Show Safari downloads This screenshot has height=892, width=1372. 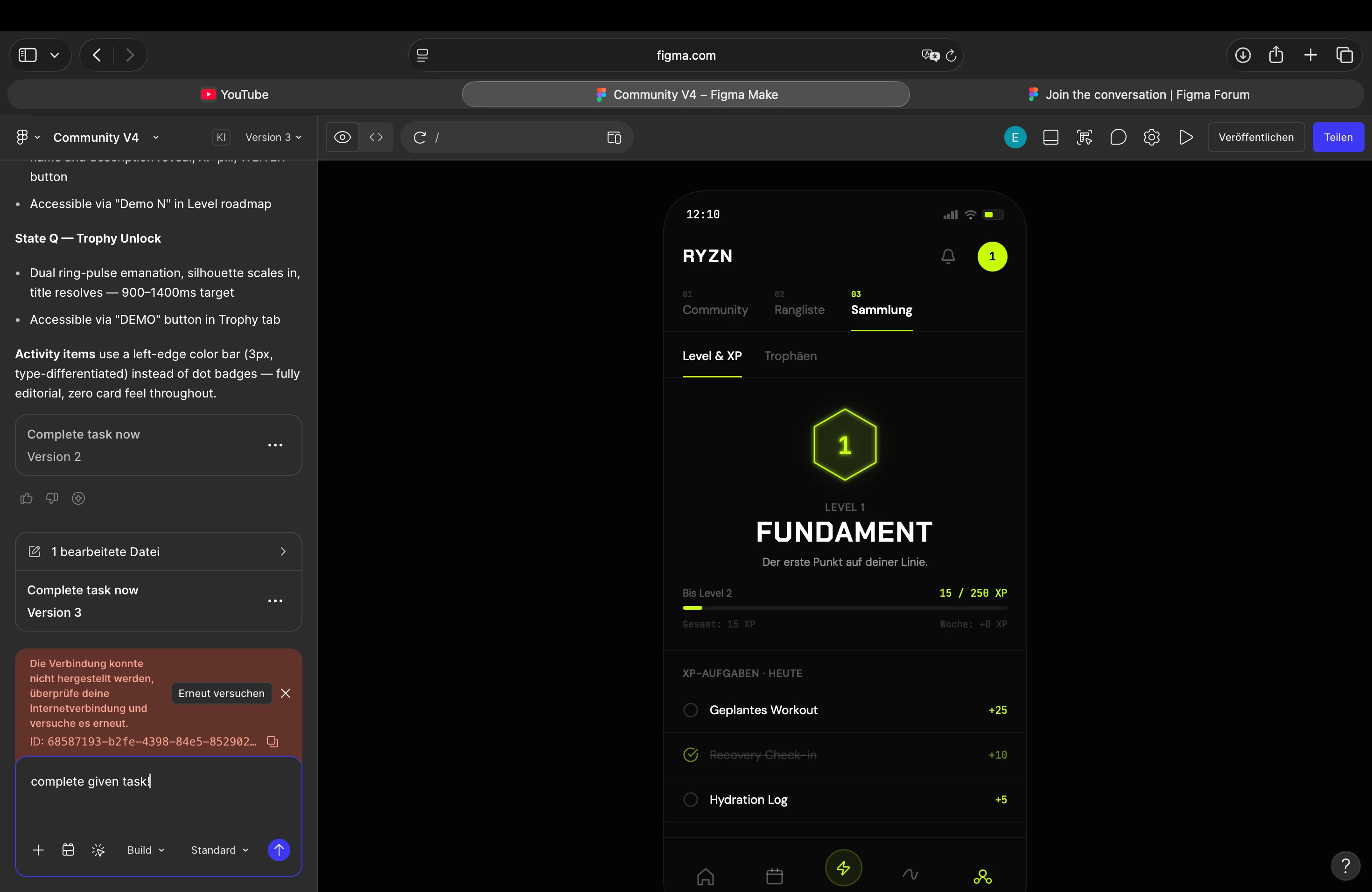(1243, 56)
